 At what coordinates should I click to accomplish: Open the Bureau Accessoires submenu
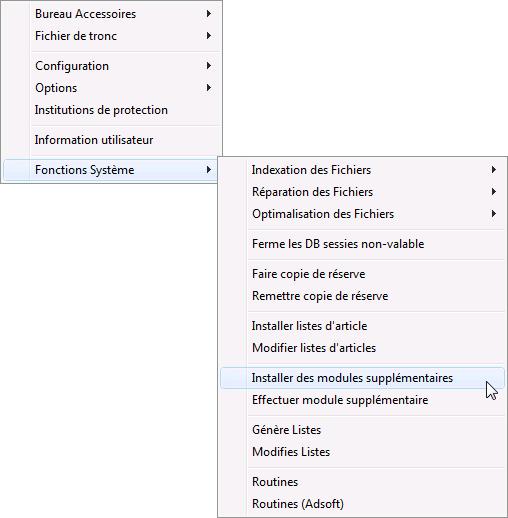coord(112,14)
